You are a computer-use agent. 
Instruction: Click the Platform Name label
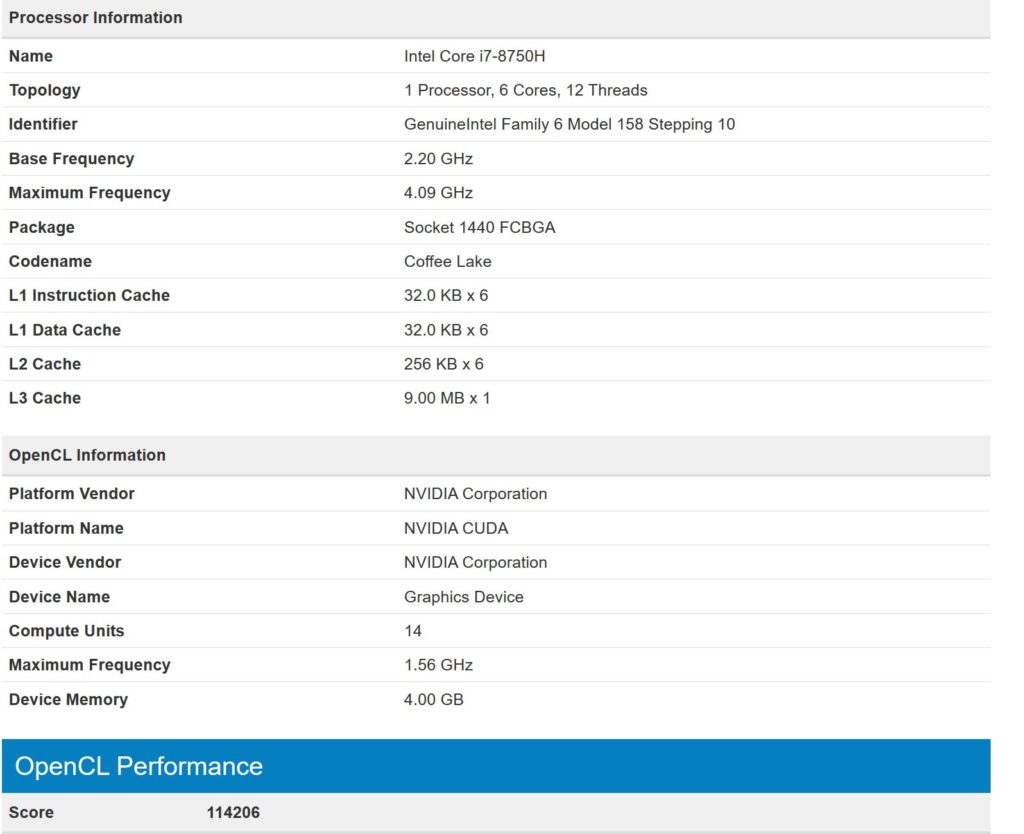[66, 528]
